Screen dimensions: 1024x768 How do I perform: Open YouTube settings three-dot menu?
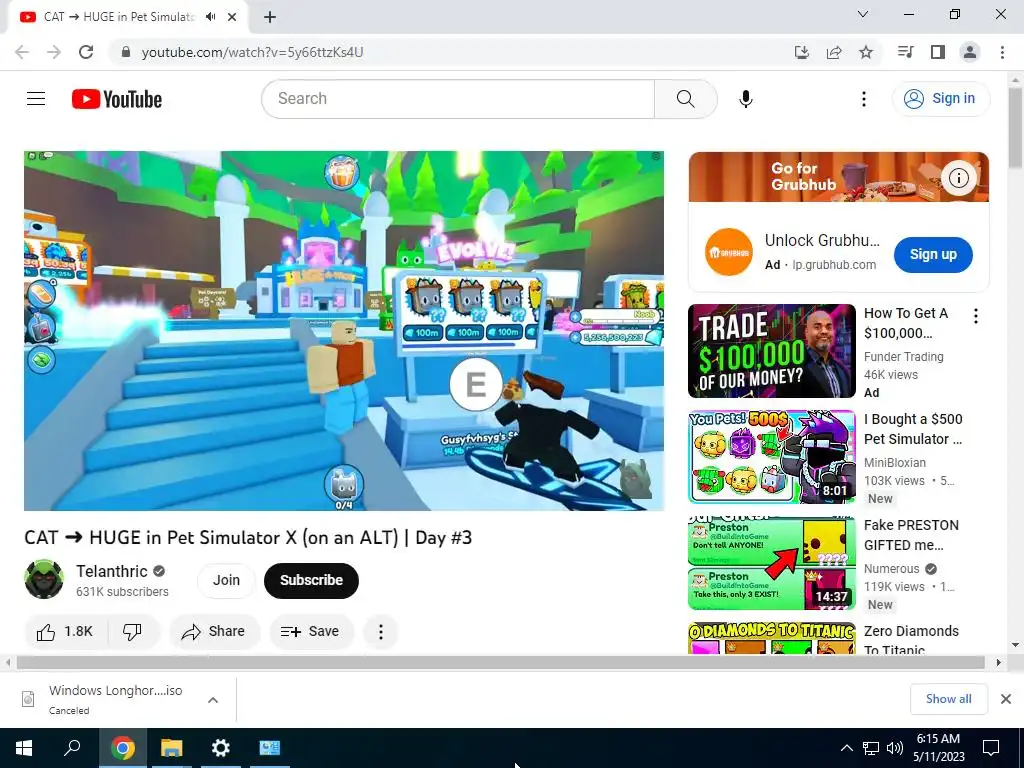(x=863, y=99)
